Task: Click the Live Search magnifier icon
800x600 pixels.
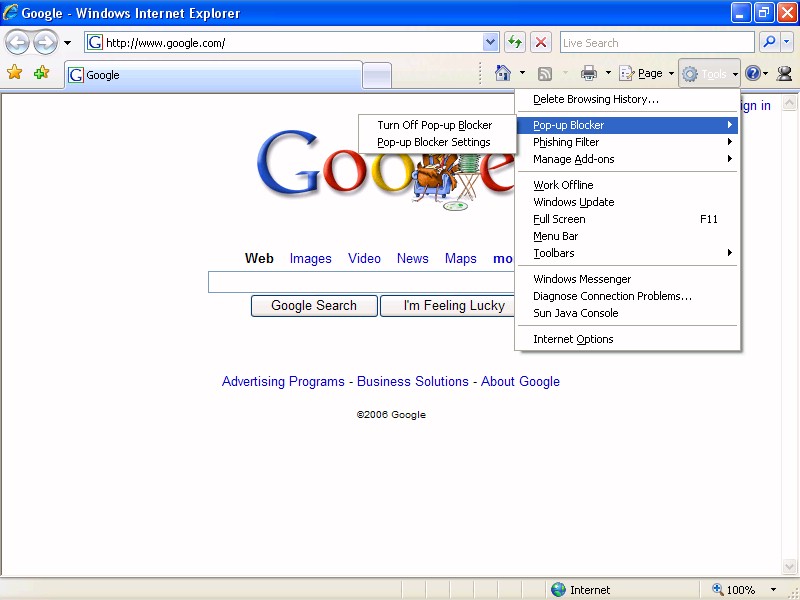Action: [x=769, y=42]
